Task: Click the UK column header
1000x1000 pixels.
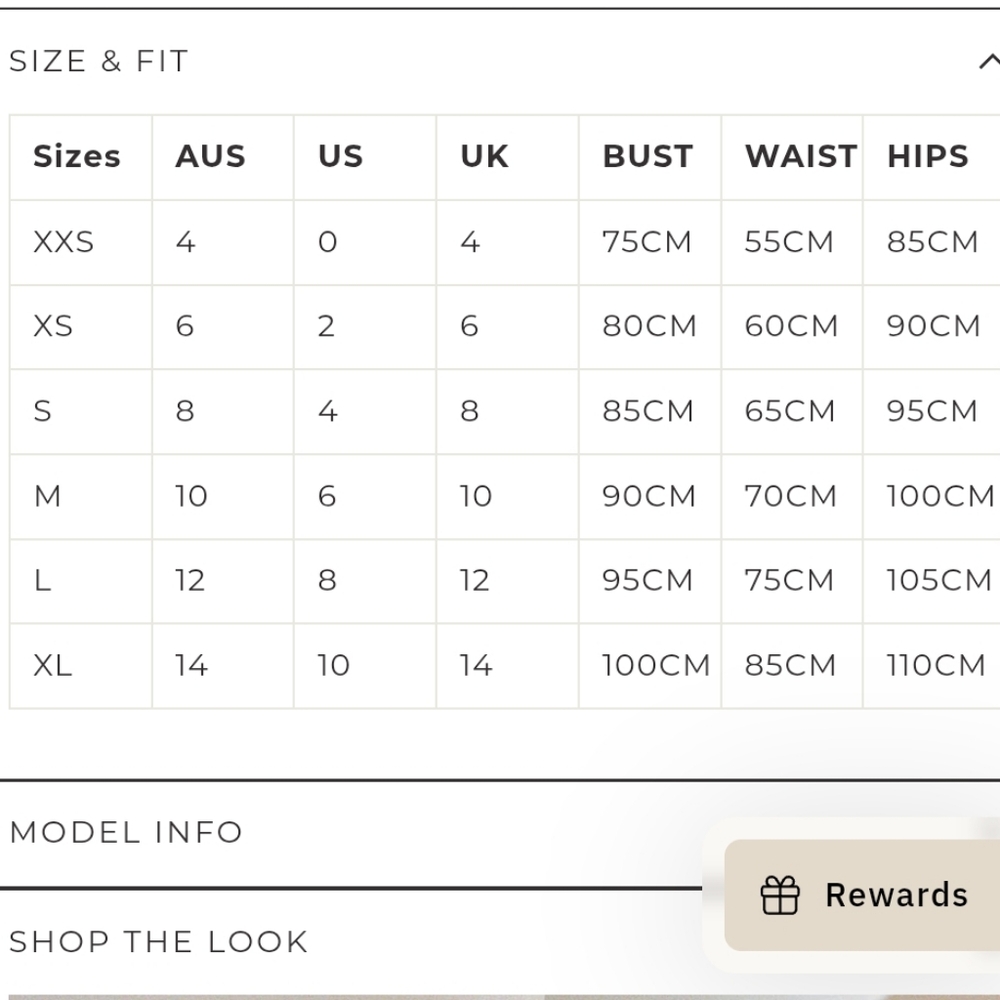Action: coord(485,156)
